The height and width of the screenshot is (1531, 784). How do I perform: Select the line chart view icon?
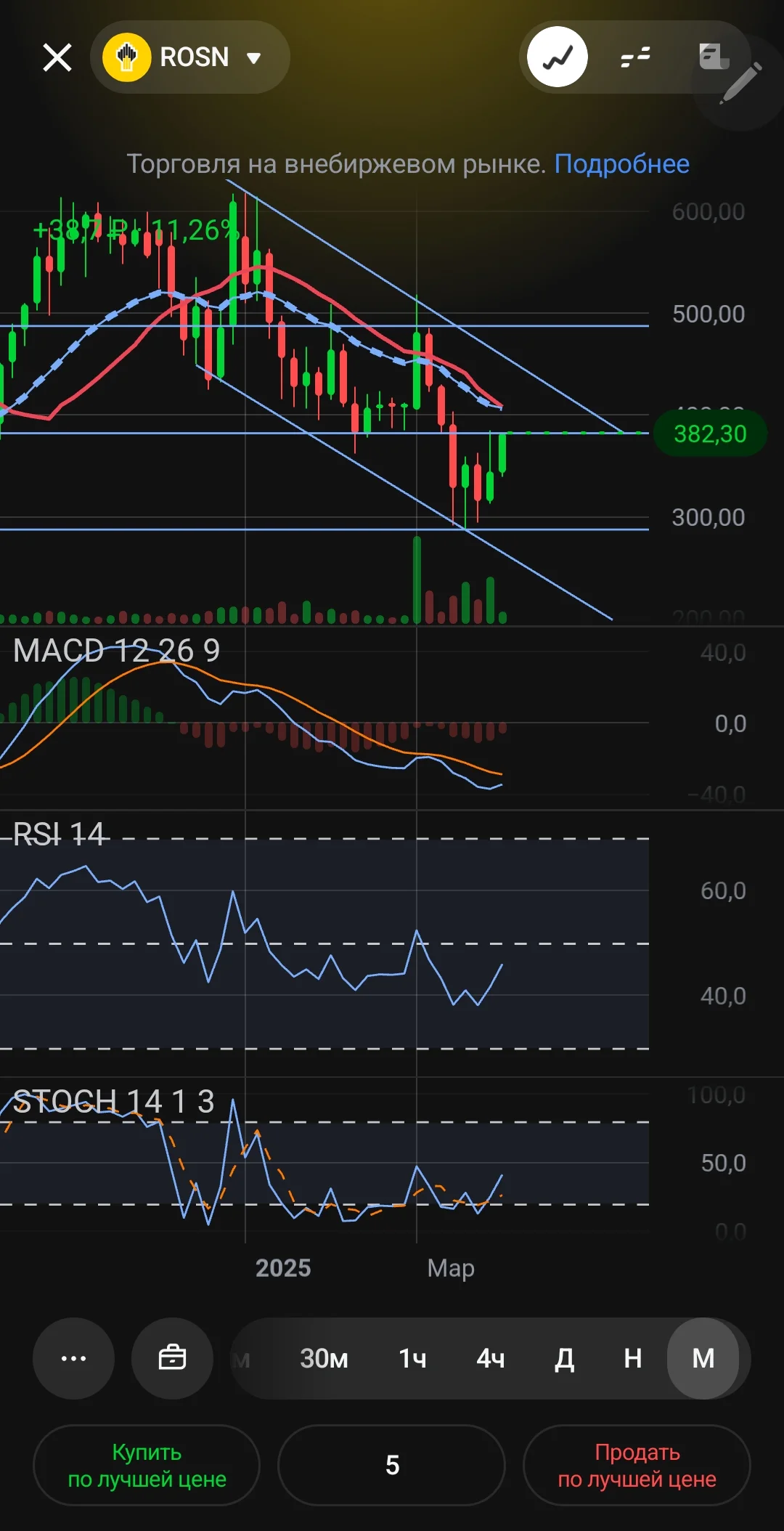click(558, 57)
